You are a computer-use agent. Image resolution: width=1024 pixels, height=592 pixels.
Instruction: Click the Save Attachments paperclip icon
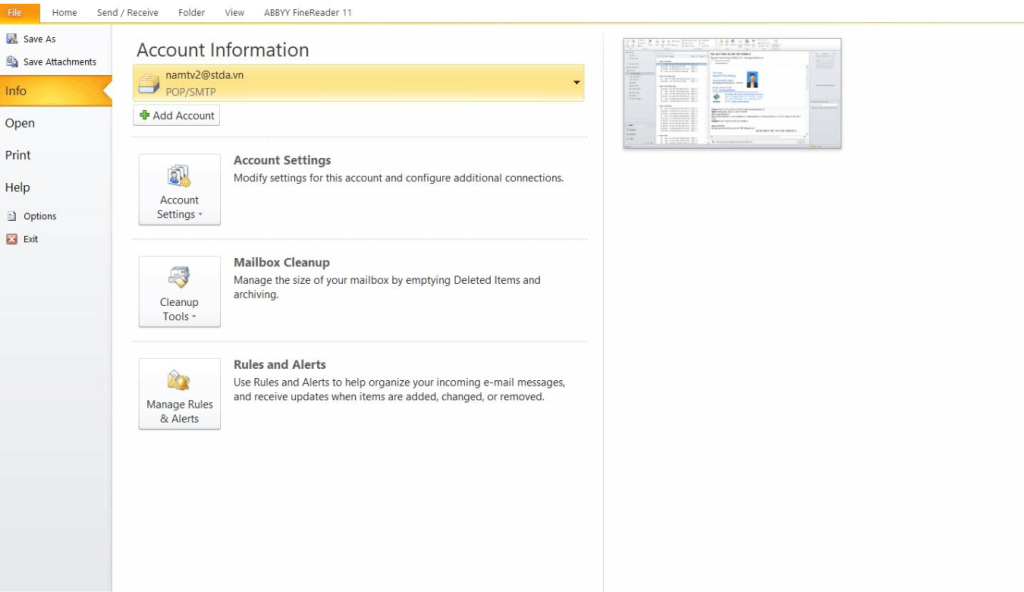click(12, 62)
